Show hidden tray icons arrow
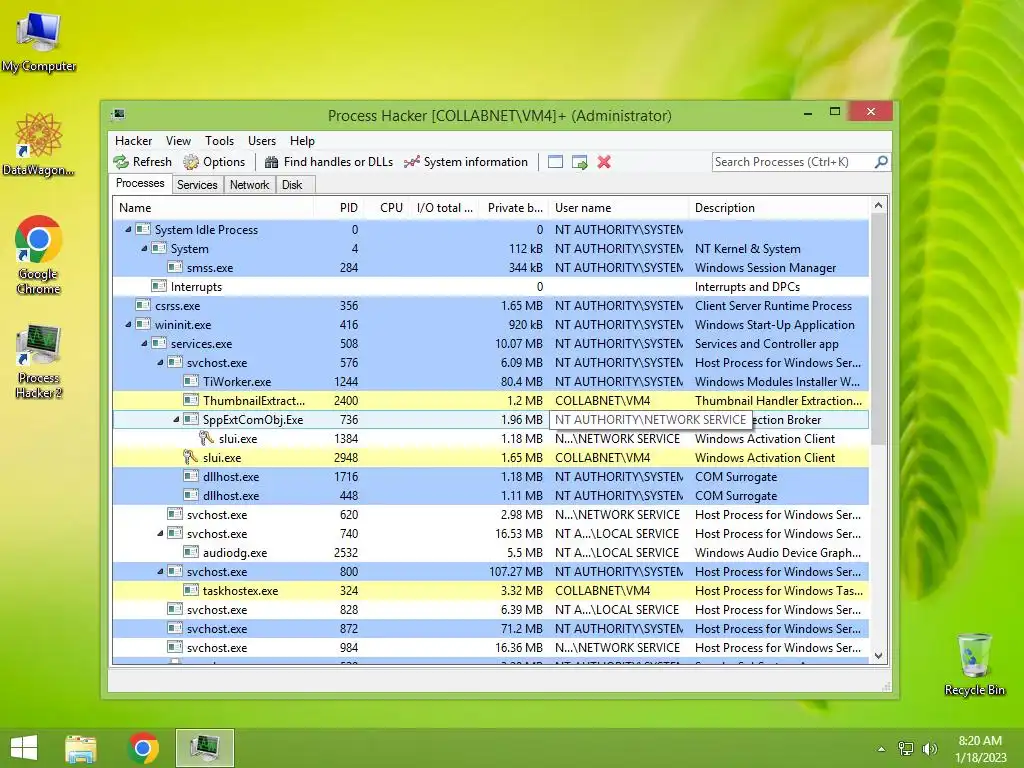 881,749
